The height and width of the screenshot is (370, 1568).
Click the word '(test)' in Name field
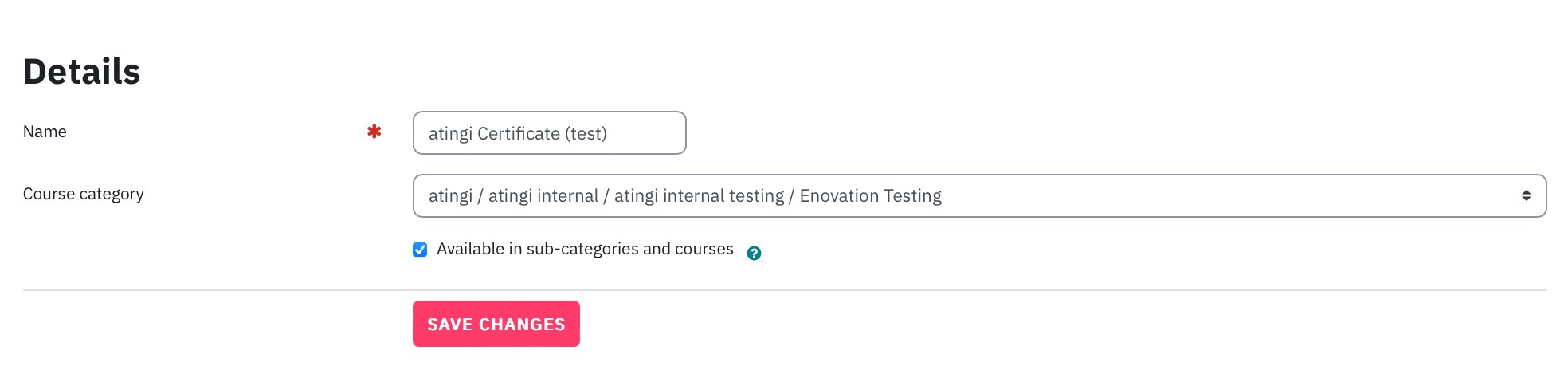(x=586, y=133)
